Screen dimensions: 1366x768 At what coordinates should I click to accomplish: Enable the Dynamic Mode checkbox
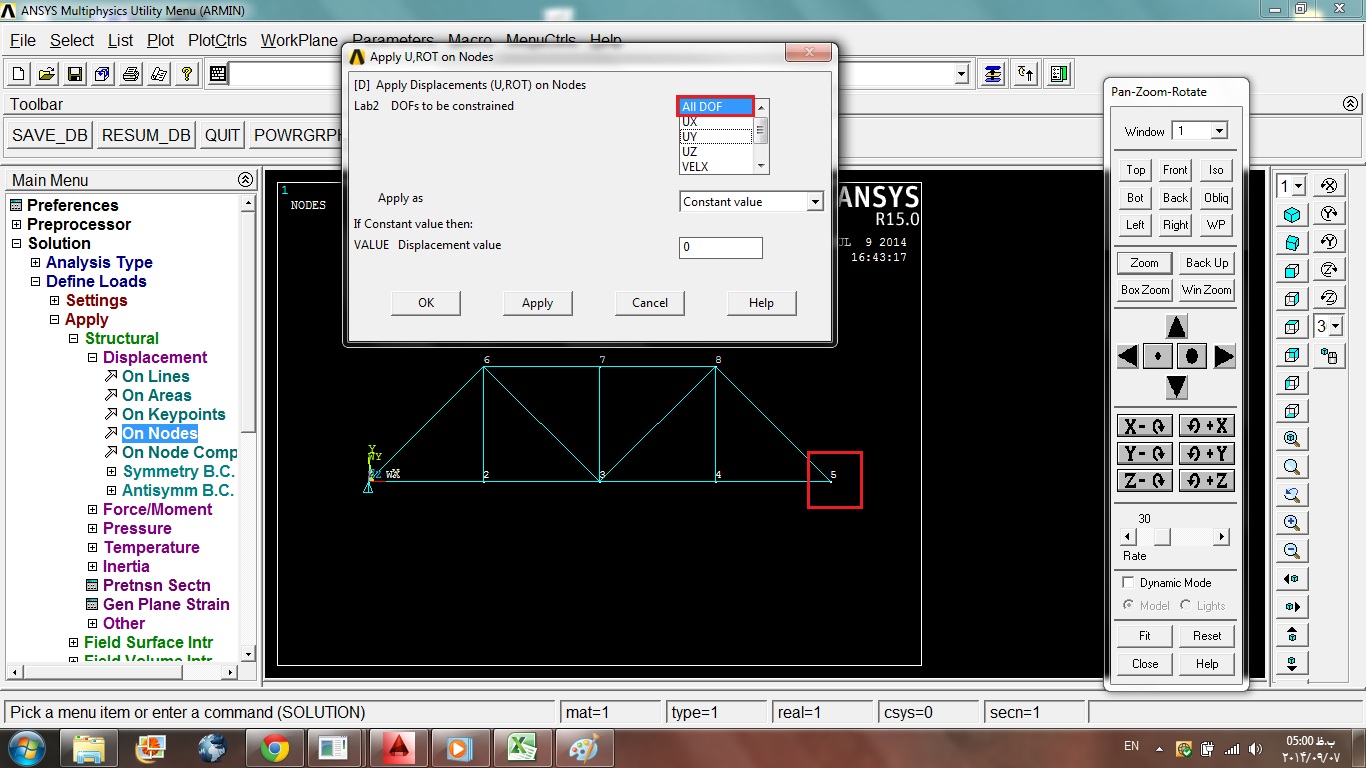pos(1129,582)
